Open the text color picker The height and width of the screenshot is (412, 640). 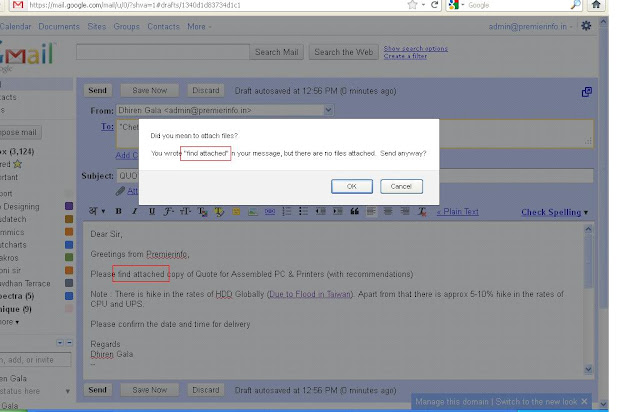coord(202,212)
